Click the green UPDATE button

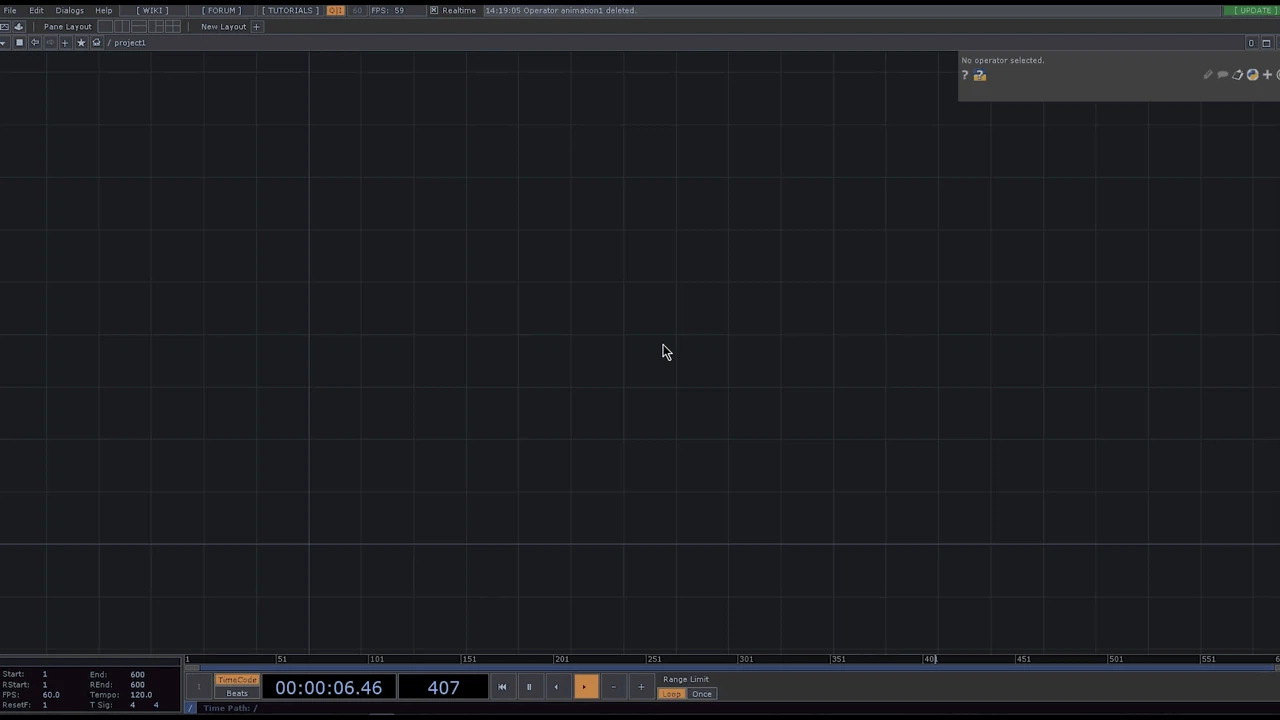point(1252,11)
